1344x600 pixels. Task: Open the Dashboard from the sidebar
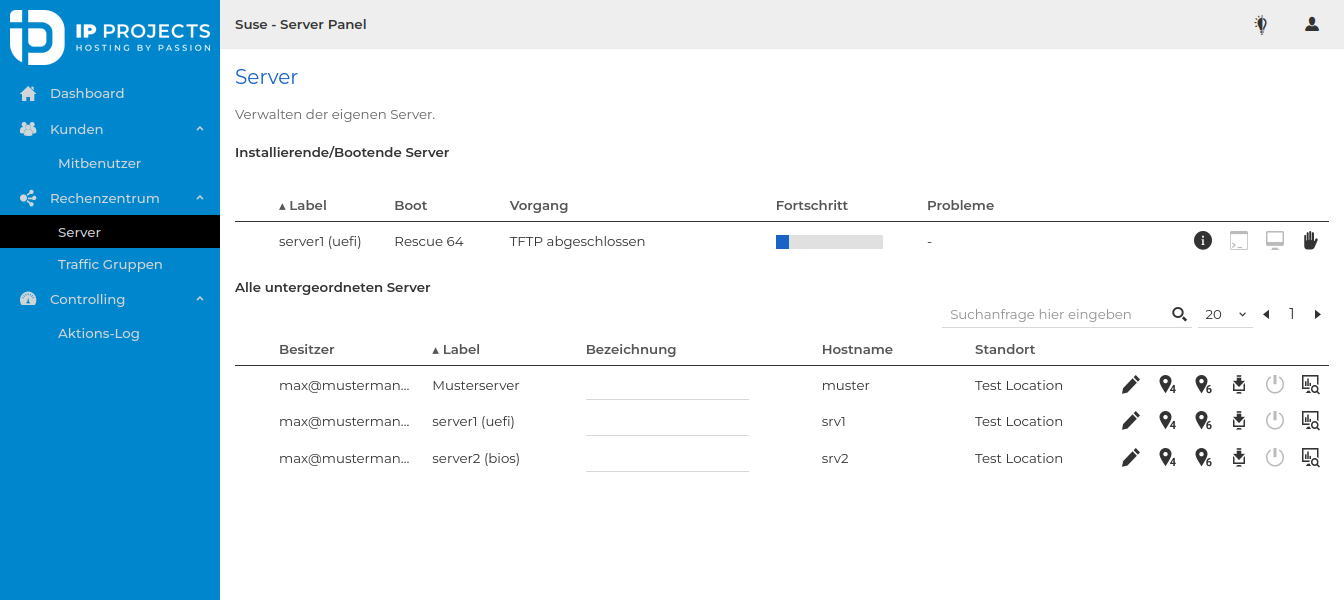pos(87,93)
